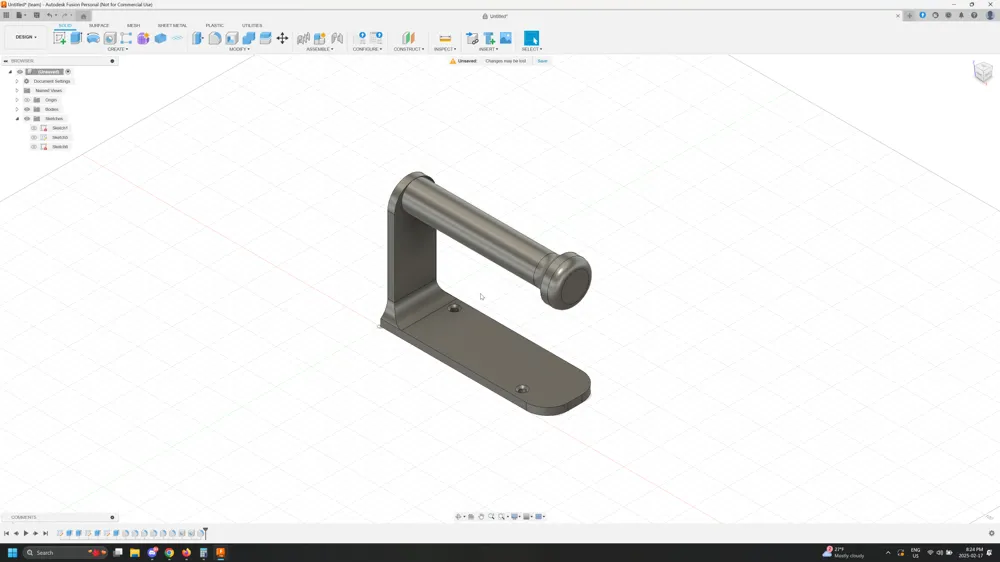Toggle visibility of the Origin folder
Viewport: 1000px width, 562px height.
coord(27,100)
